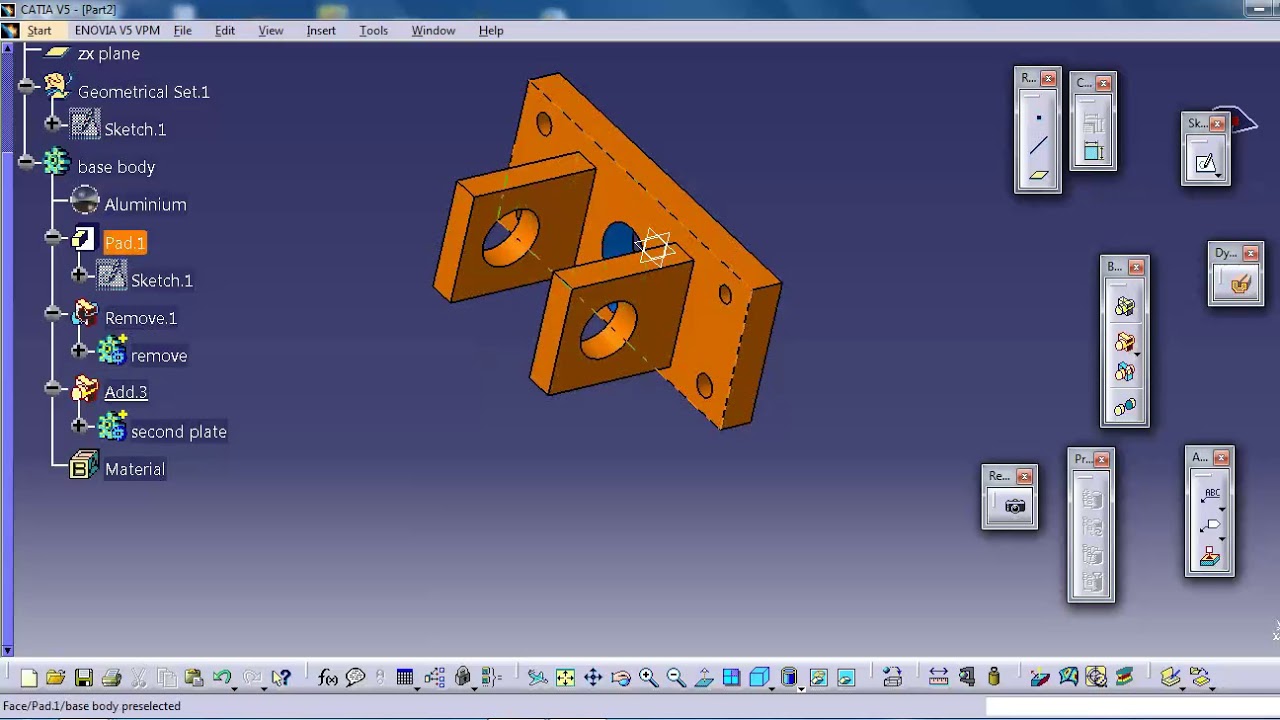Image resolution: width=1280 pixels, height=720 pixels.
Task: Select the Pan view tool
Action: 593,678
